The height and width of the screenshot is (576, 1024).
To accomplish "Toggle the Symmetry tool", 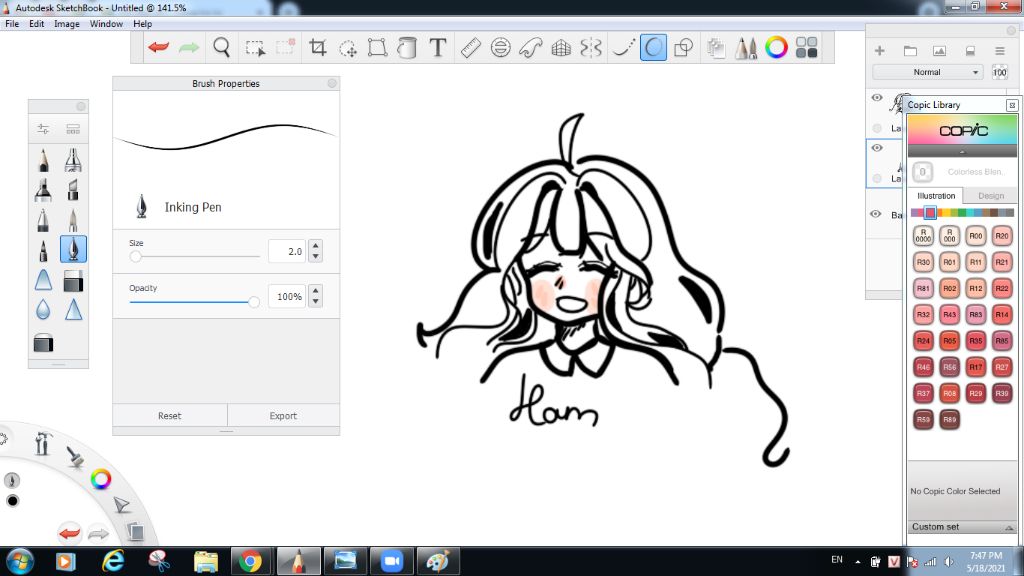I will 591,48.
